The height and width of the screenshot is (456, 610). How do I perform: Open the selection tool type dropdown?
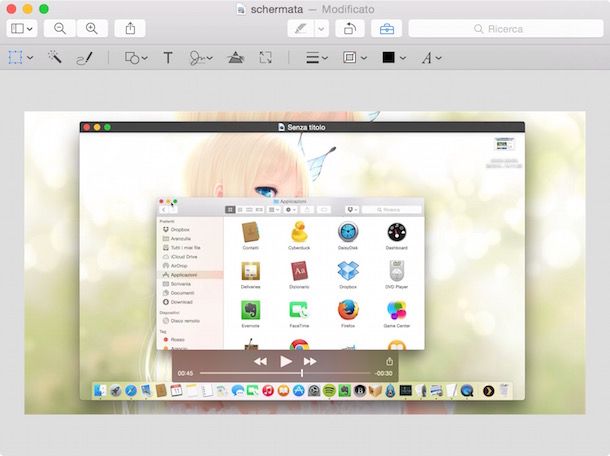[30, 58]
